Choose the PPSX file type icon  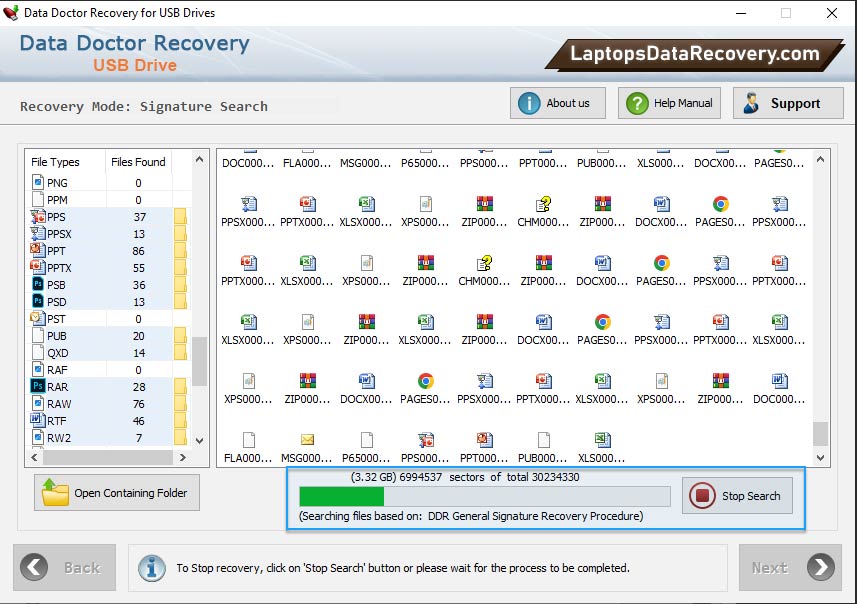[x=38, y=233]
